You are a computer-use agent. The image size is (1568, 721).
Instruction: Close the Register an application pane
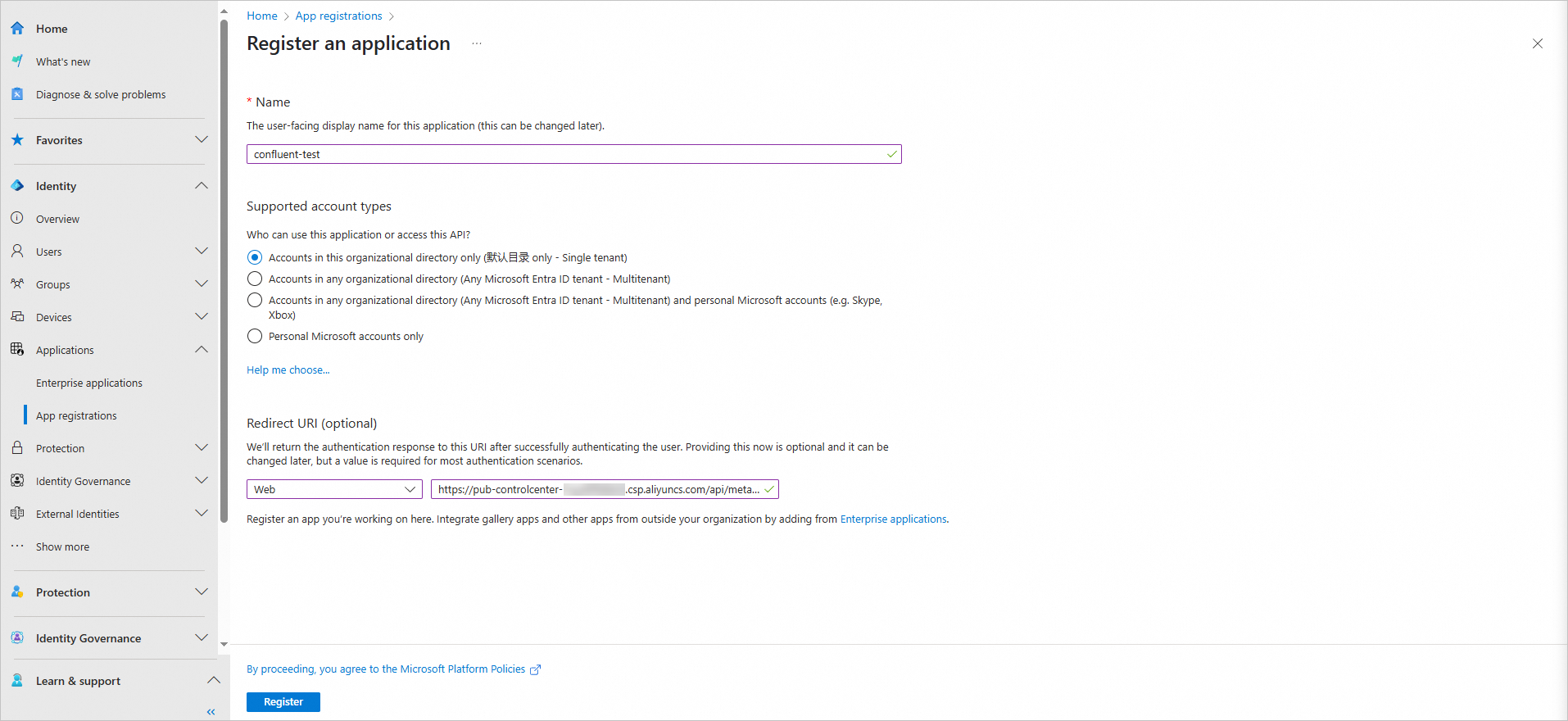[1538, 43]
